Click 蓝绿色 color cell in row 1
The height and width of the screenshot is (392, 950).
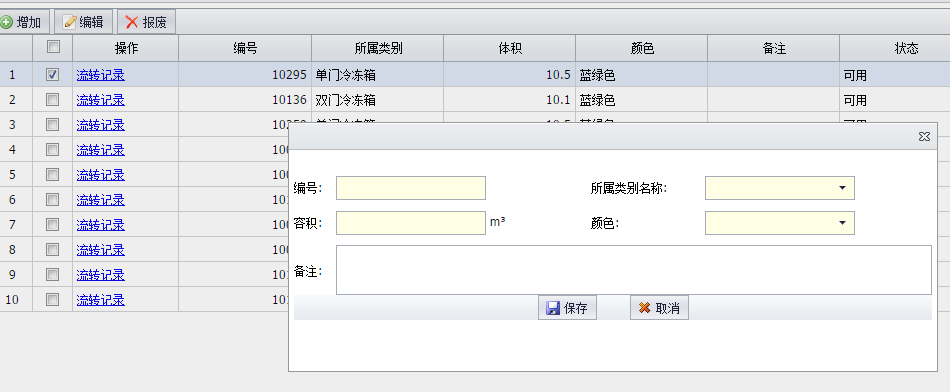tap(642, 75)
